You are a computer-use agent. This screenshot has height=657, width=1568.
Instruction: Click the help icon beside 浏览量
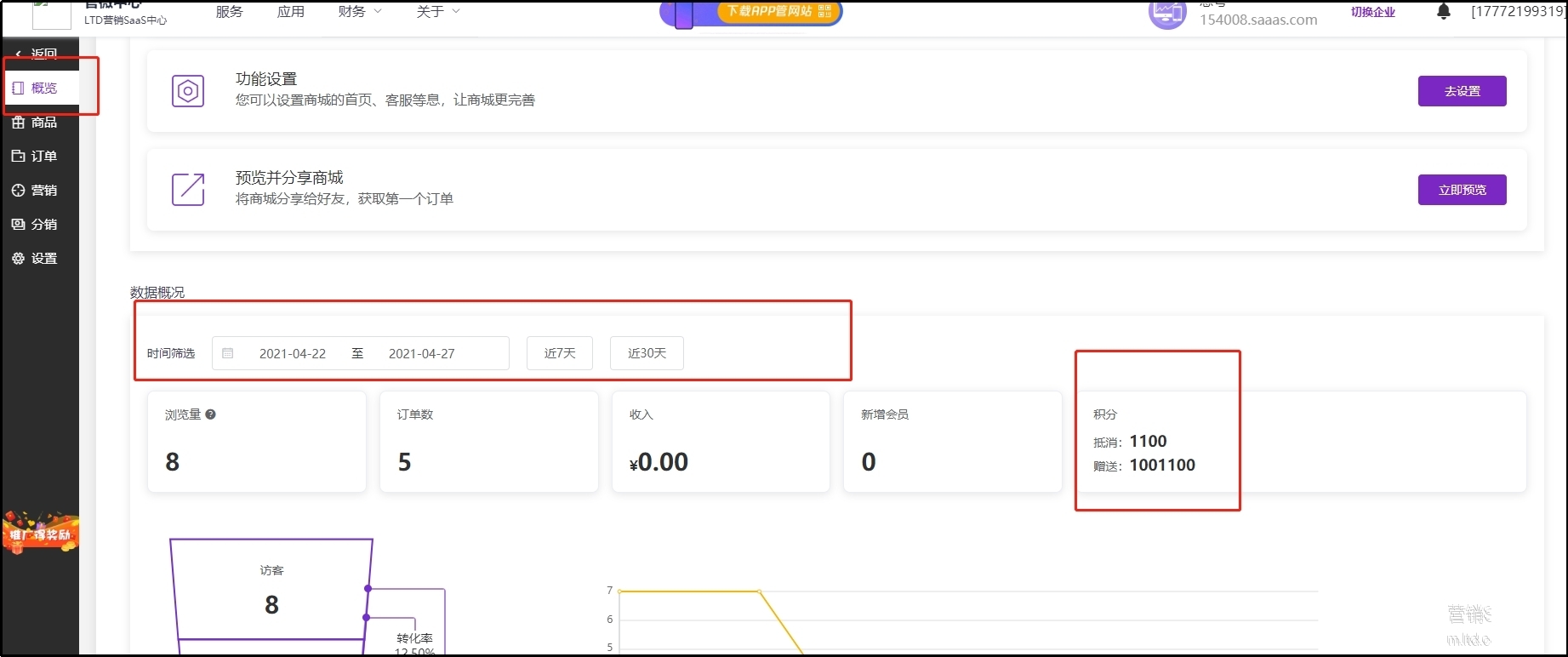click(x=211, y=414)
